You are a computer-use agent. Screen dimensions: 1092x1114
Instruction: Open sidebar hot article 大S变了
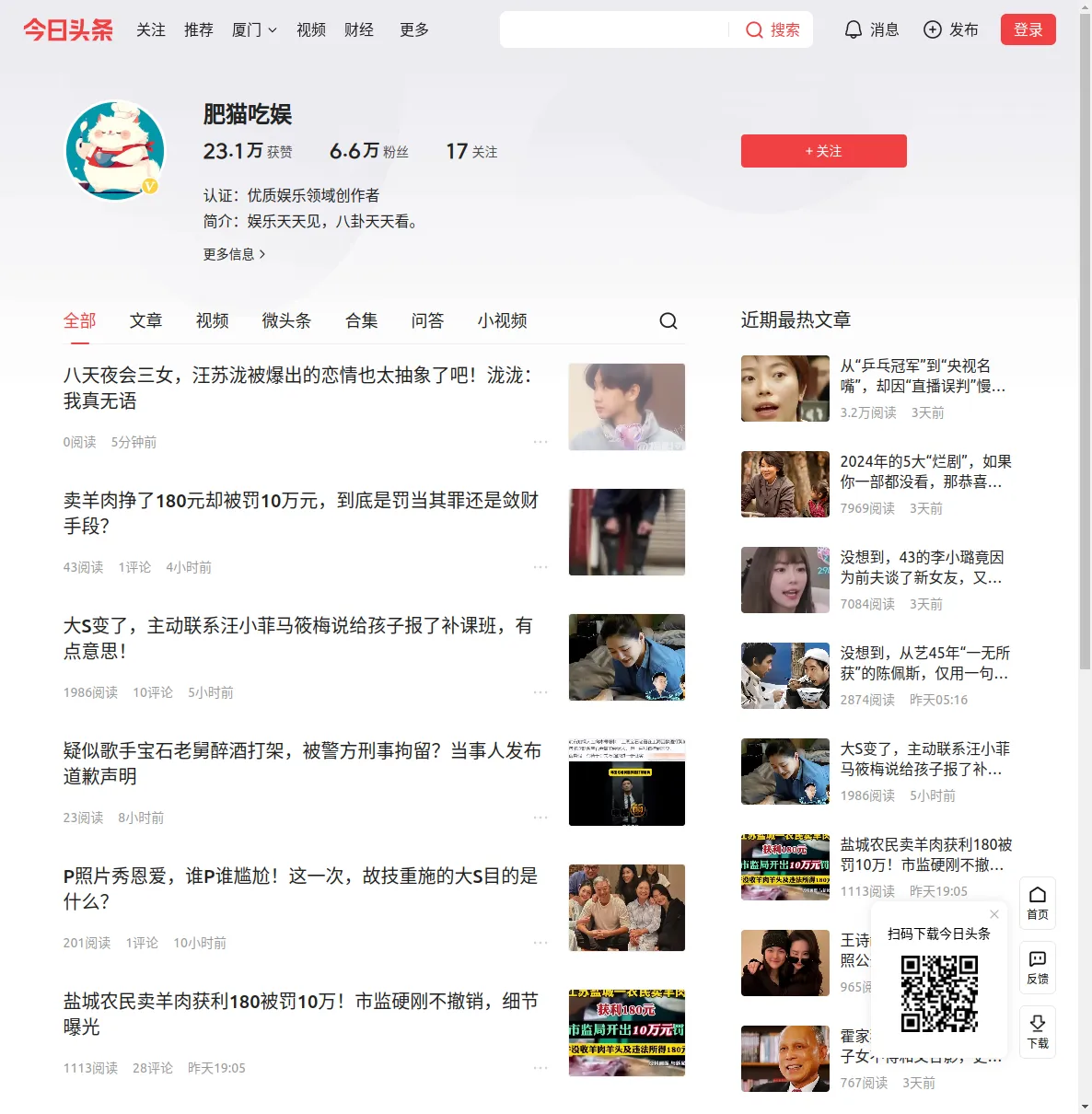coord(924,759)
